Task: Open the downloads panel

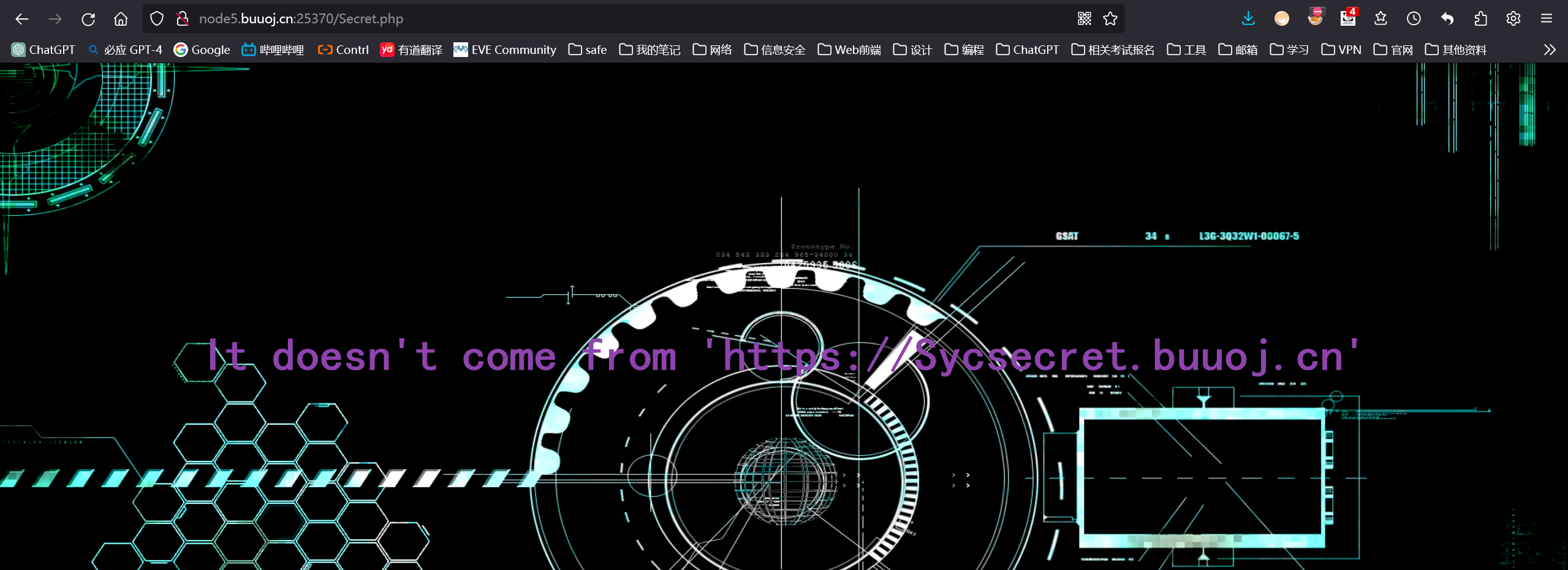Action: coord(1248,19)
